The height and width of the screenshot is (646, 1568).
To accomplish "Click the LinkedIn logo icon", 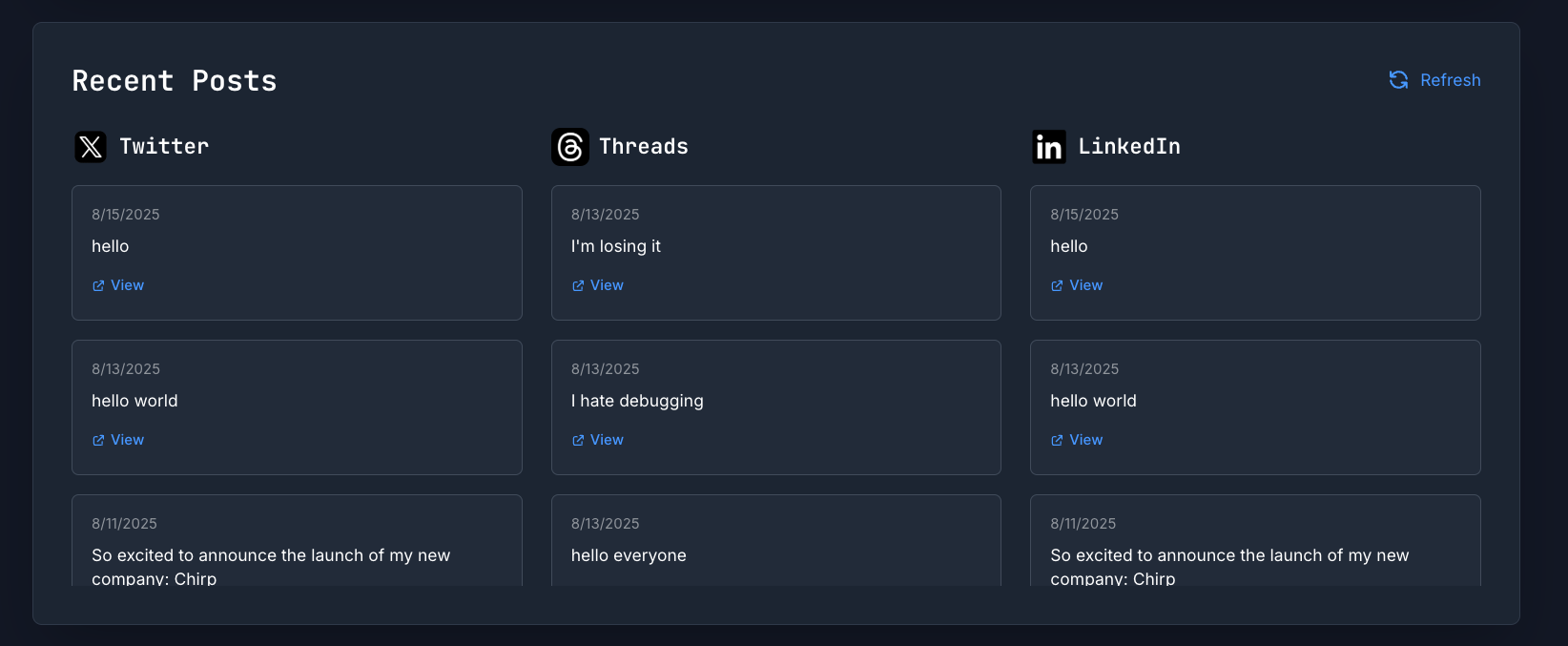I will pyautogui.click(x=1048, y=146).
